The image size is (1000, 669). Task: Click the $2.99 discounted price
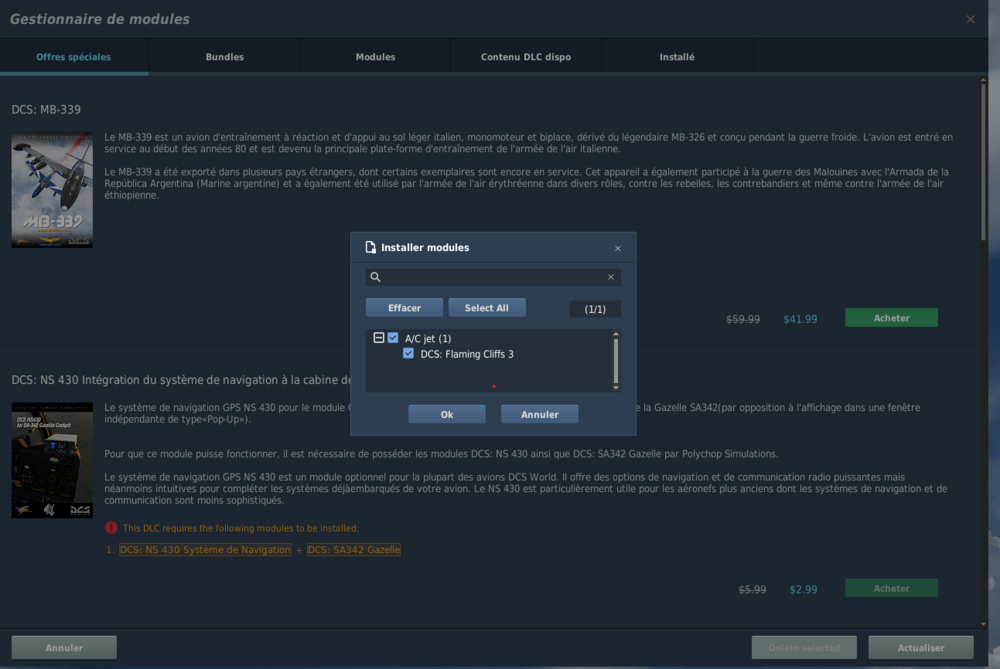(x=803, y=589)
